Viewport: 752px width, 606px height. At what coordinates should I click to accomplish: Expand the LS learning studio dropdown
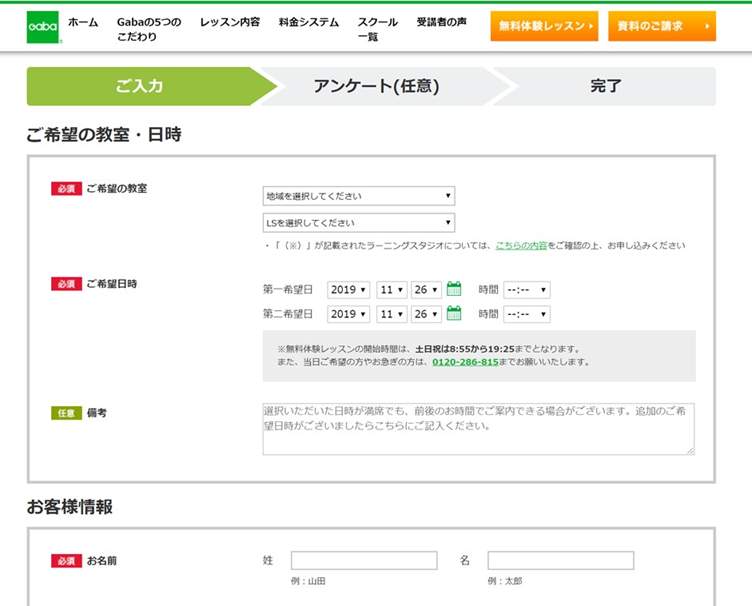[358, 223]
